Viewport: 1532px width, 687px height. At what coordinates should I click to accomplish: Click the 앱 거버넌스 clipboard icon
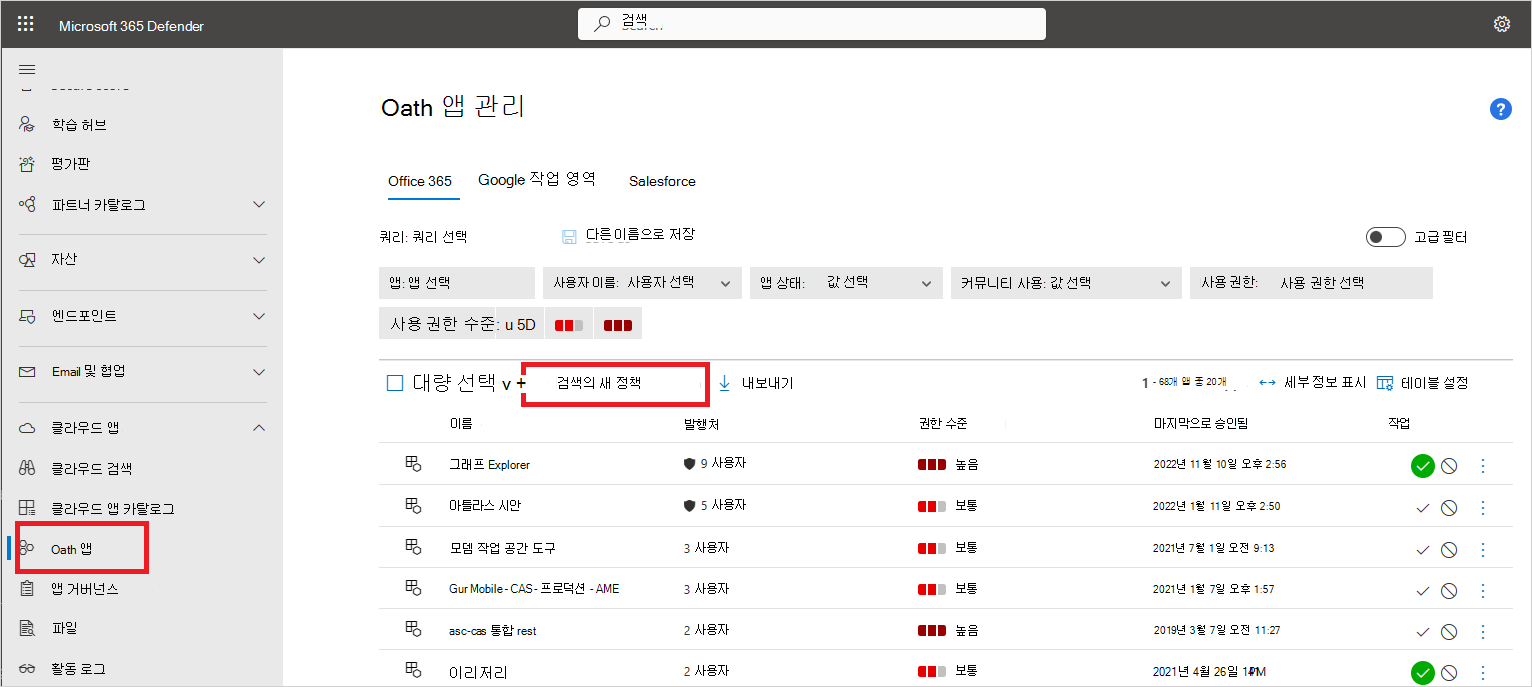[x=27, y=589]
